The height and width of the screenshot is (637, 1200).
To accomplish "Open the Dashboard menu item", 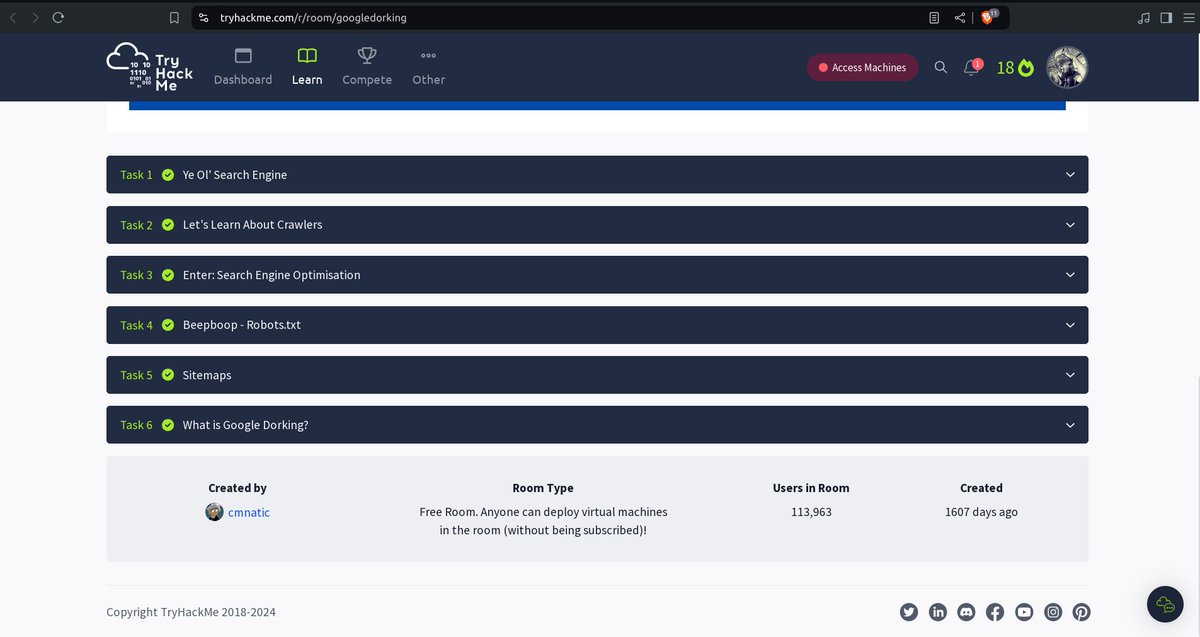I will [x=243, y=67].
